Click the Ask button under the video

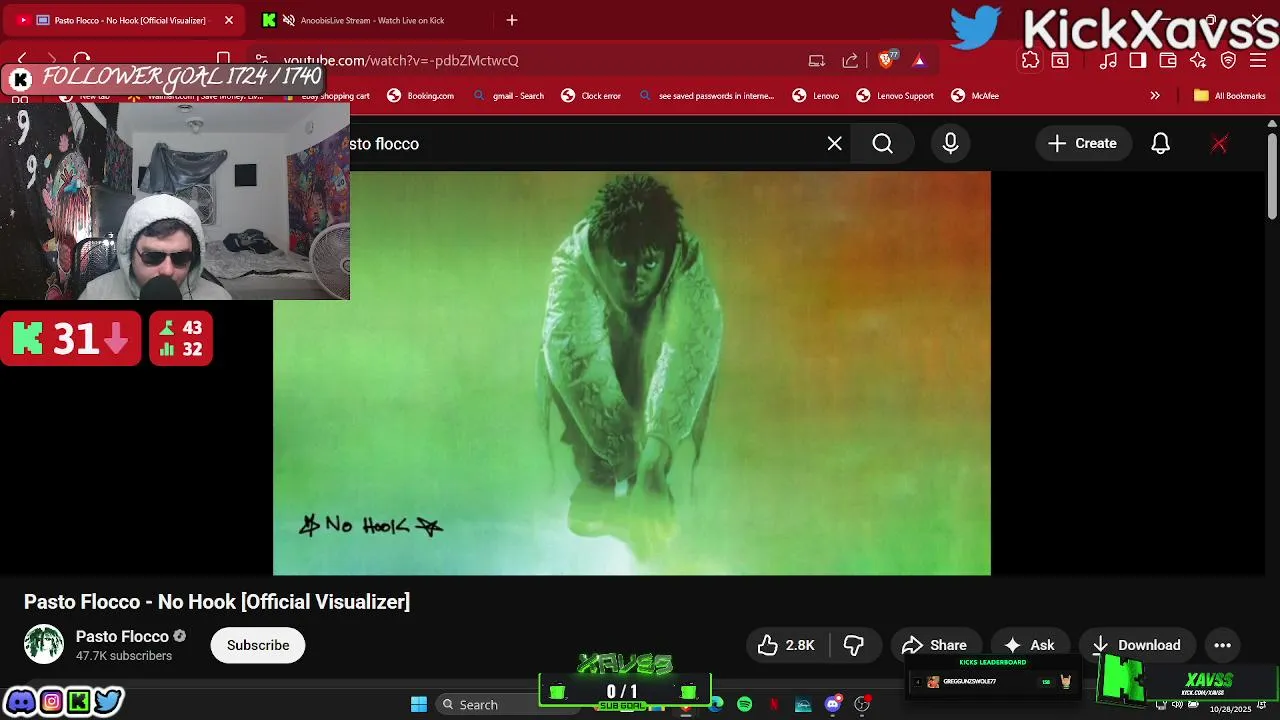click(x=1029, y=646)
